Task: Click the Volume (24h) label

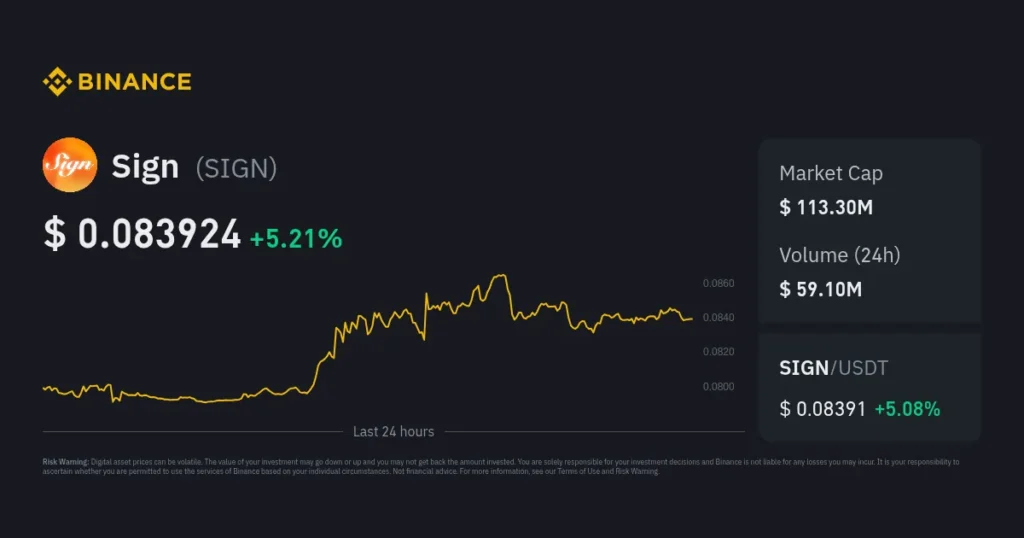Action: tap(839, 255)
